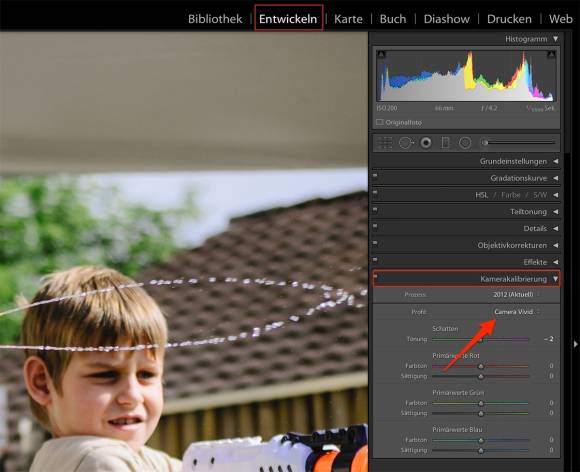Expand the Details panel triangle
The width and height of the screenshot is (580, 472).
click(555, 229)
